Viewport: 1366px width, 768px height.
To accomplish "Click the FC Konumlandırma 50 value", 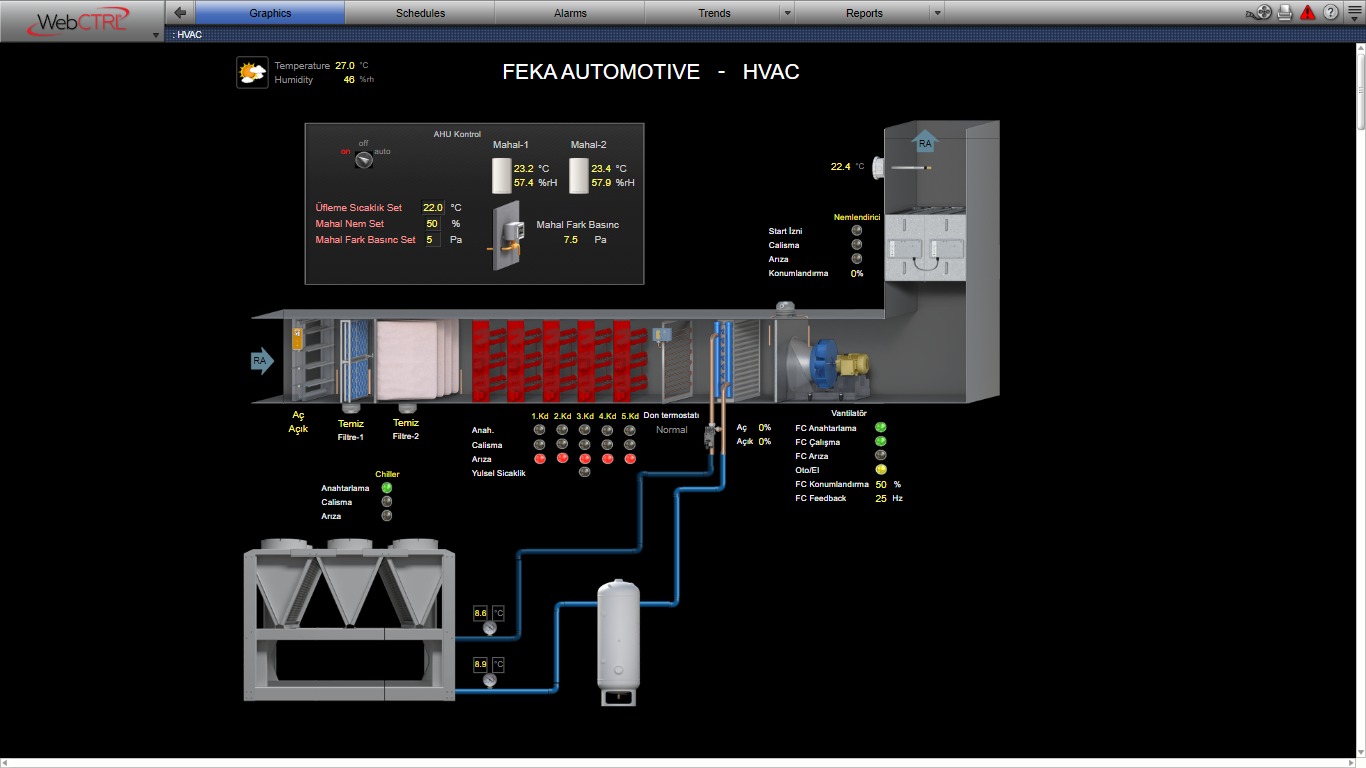I will 881,484.
